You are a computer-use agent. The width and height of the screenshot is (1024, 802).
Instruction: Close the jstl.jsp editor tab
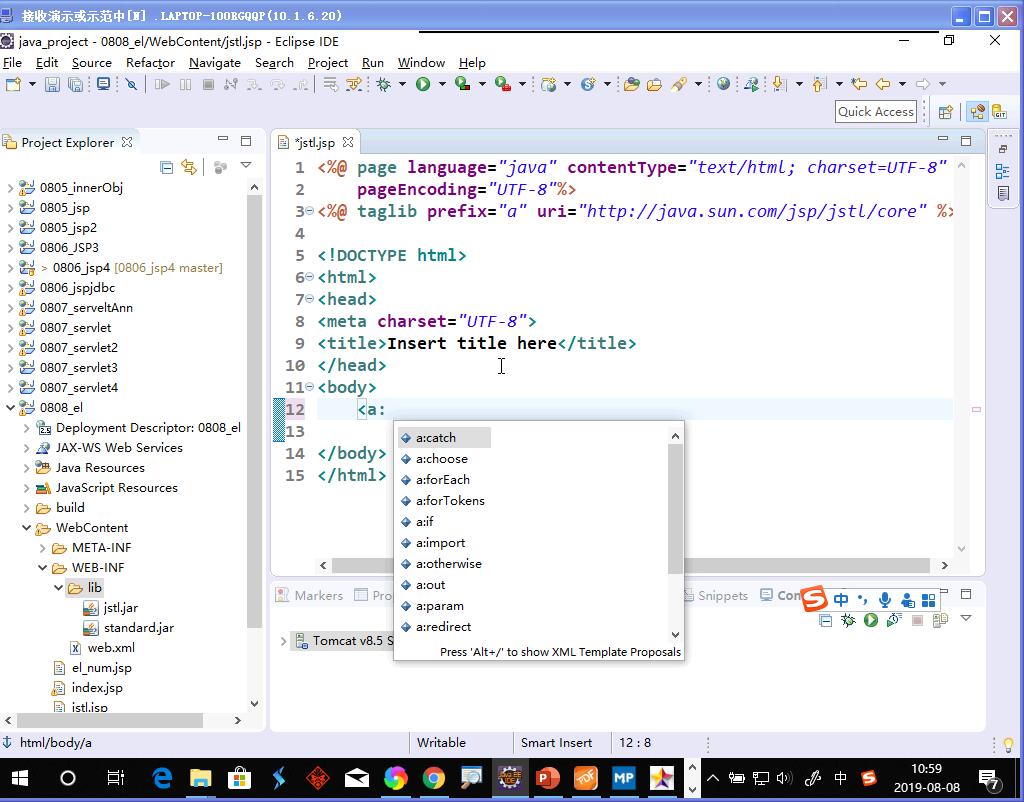click(x=348, y=142)
